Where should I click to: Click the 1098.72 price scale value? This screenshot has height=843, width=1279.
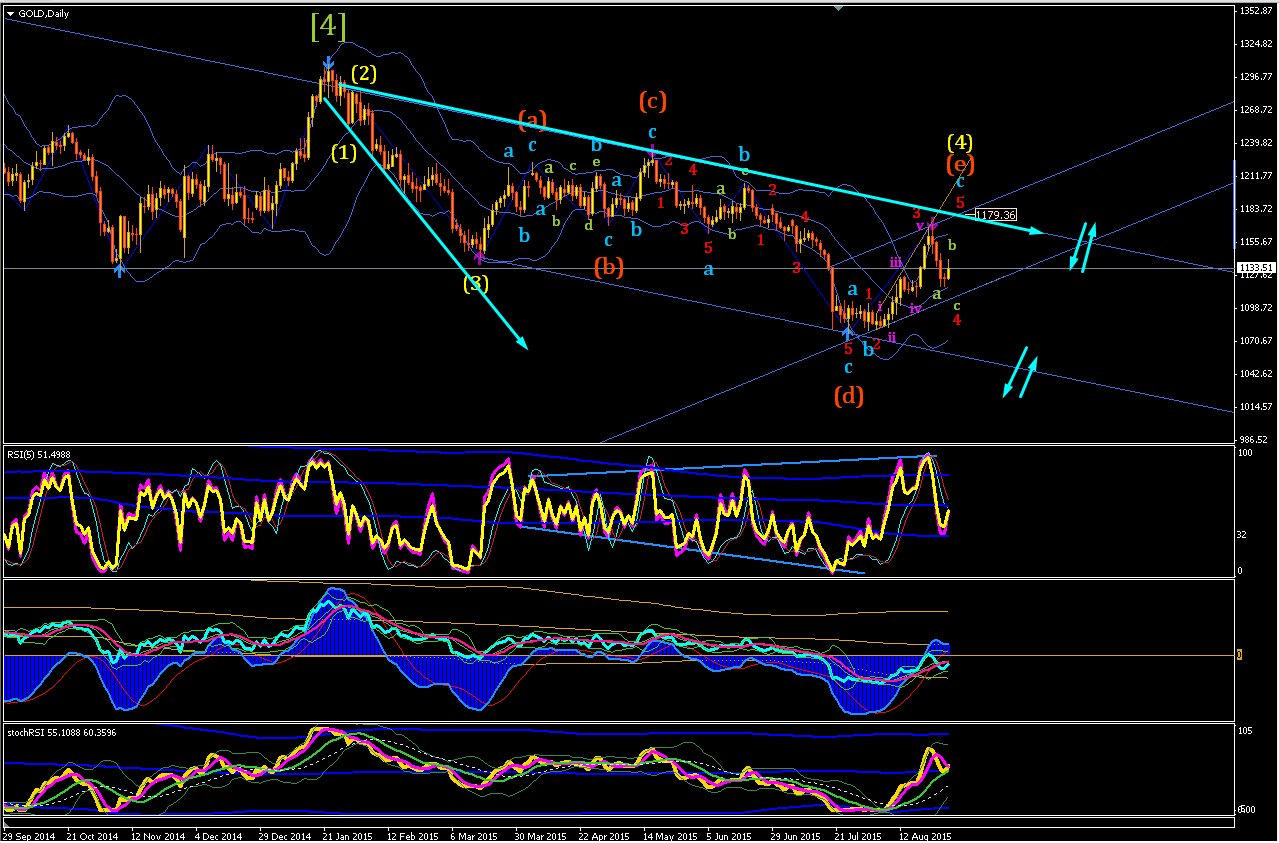click(x=1254, y=308)
